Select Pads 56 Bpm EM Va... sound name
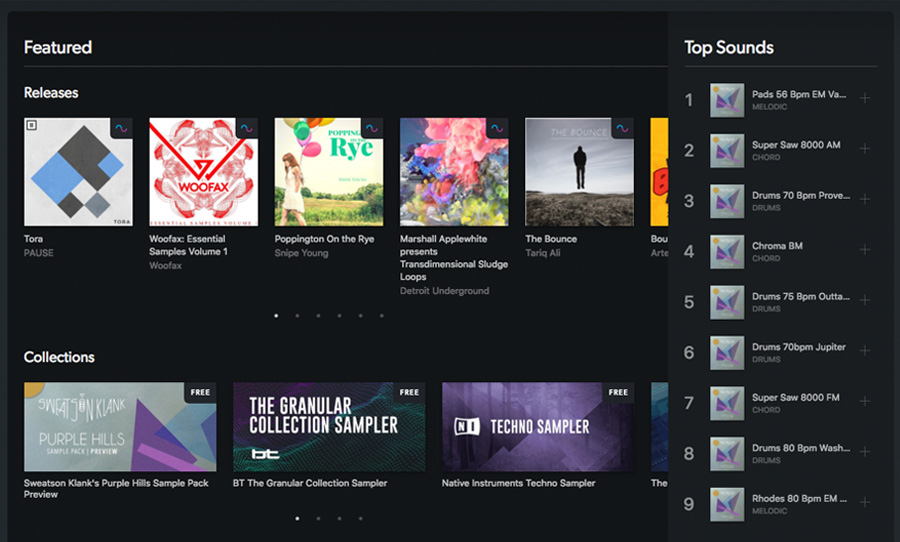 tap(799, 94)
